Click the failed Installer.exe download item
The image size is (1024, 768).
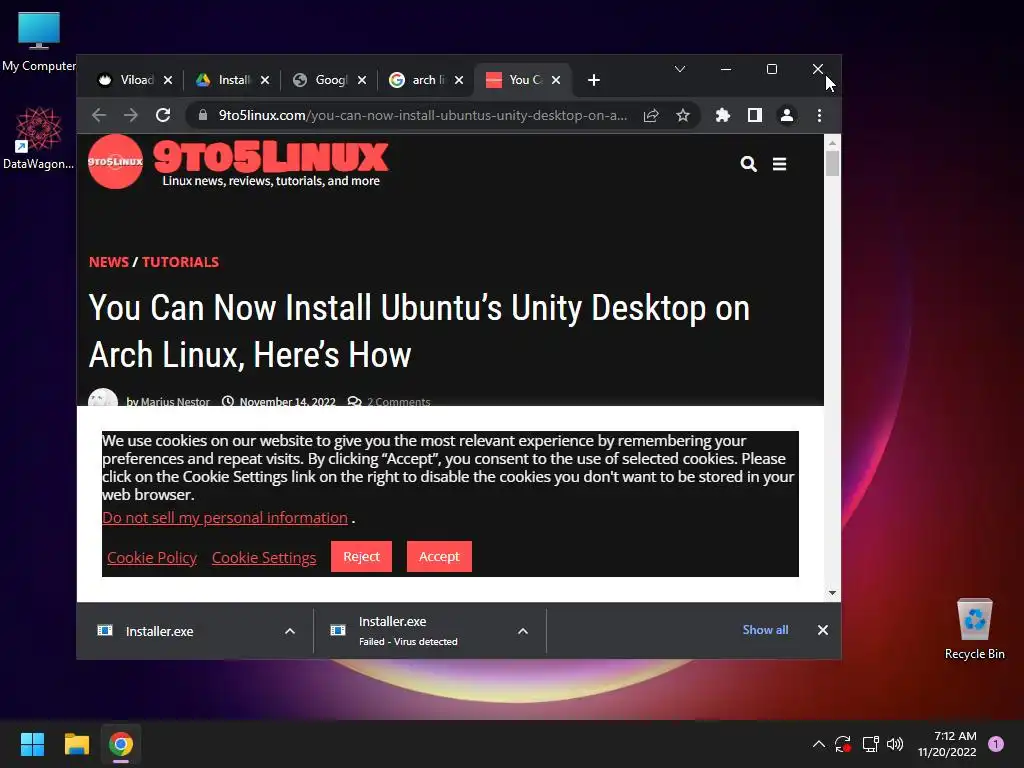430,632
